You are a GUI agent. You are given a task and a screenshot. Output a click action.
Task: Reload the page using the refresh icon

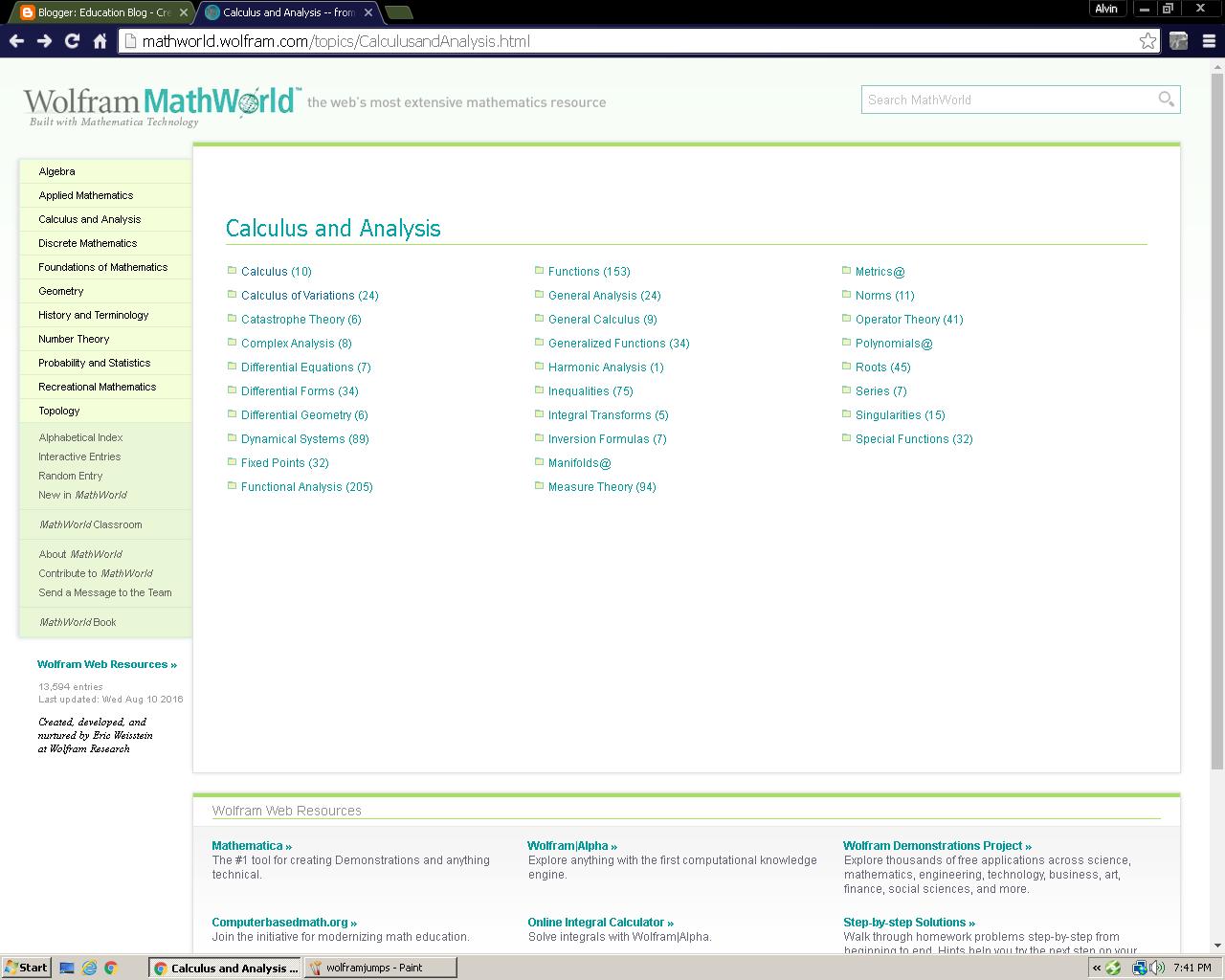[x=72, y=41]
